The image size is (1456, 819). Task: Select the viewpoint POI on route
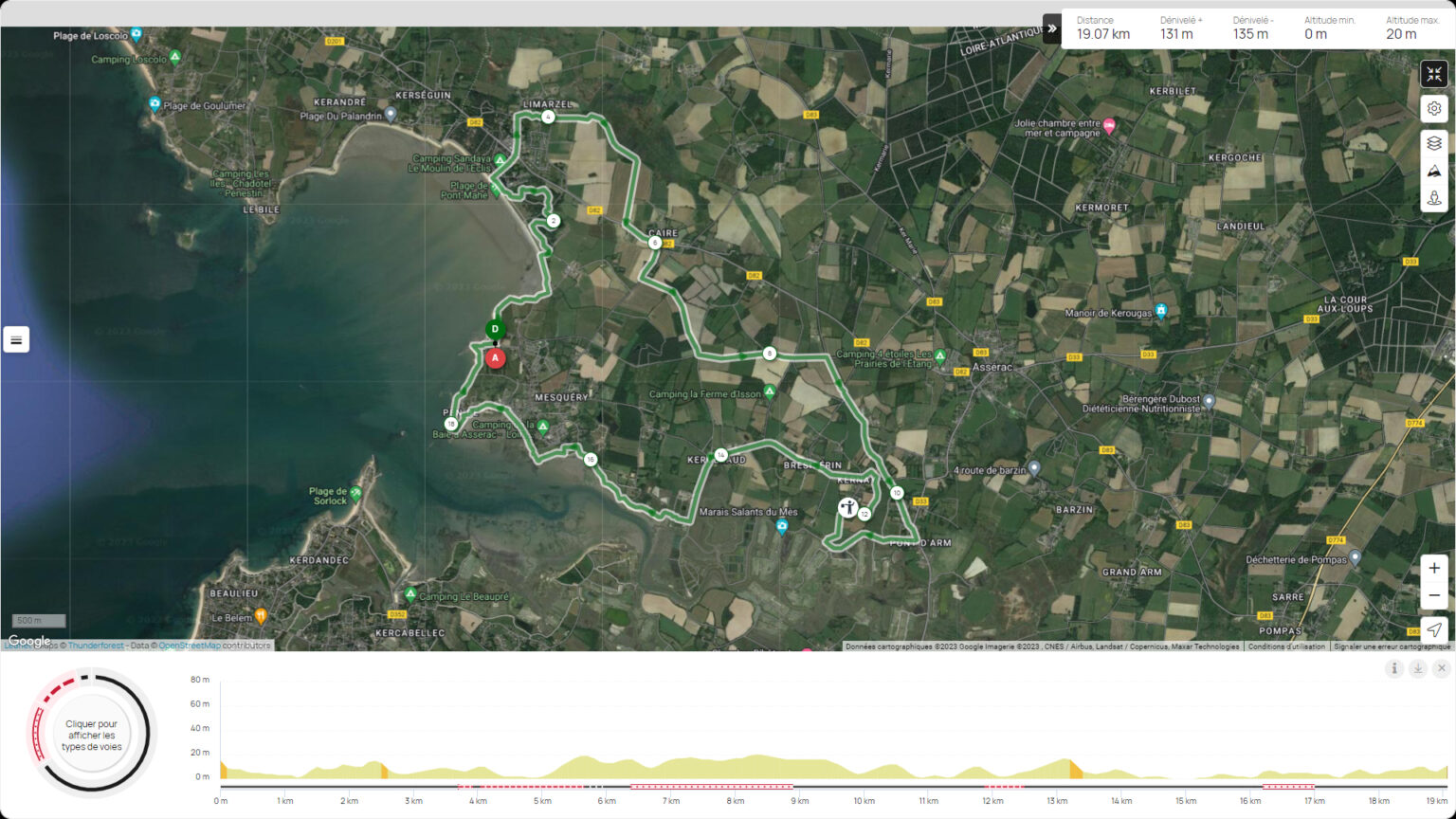pyautogui.click(x=847, y=508)
